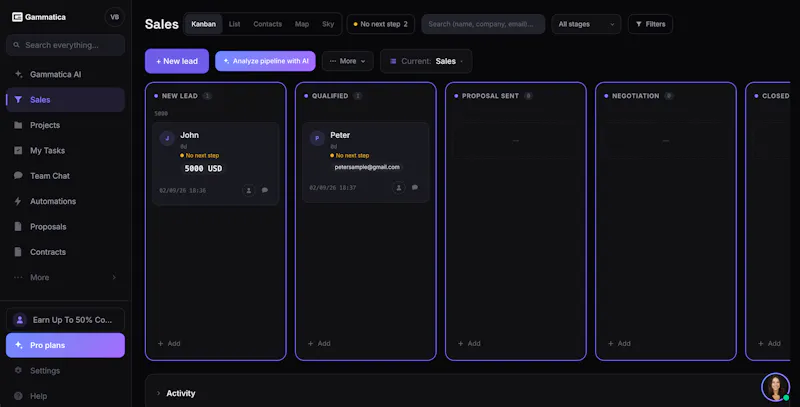The height and width of the screenshot is (407, 800).
Task: Open Peter lead card title
Action: pyautogui.click(x=340, y=135)
